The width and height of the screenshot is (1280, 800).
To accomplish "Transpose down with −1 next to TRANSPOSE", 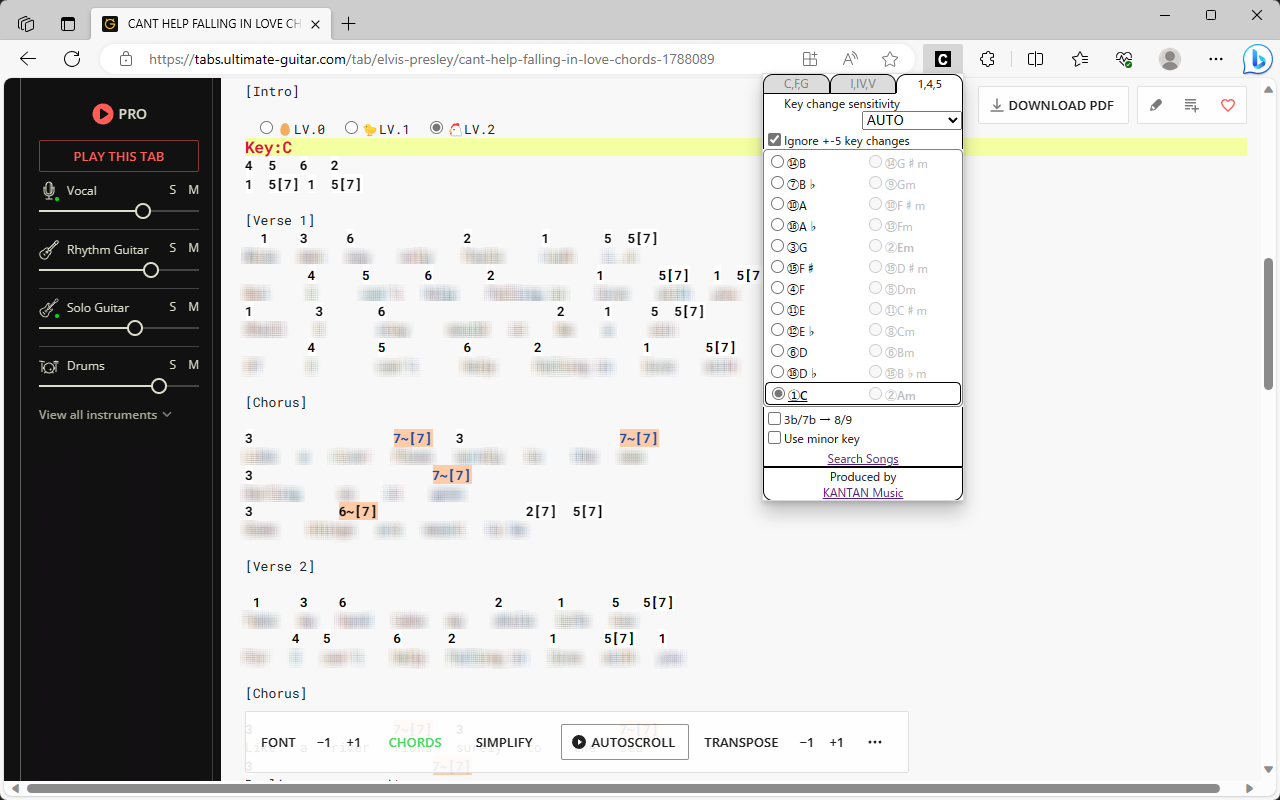I will [x=807, y=742].
